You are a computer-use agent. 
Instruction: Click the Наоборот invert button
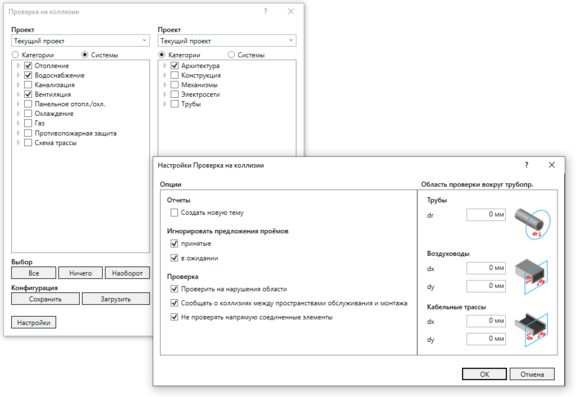tap(127, 273)
